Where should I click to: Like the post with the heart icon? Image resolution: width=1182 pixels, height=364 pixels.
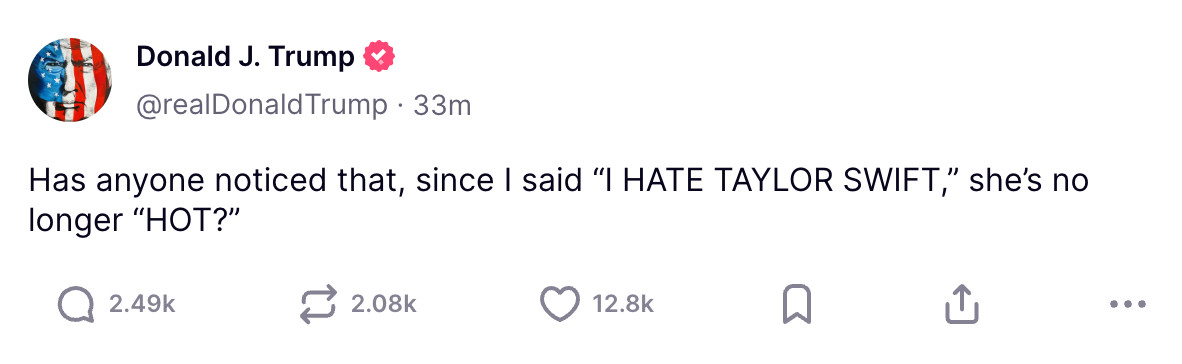point(560,304)
